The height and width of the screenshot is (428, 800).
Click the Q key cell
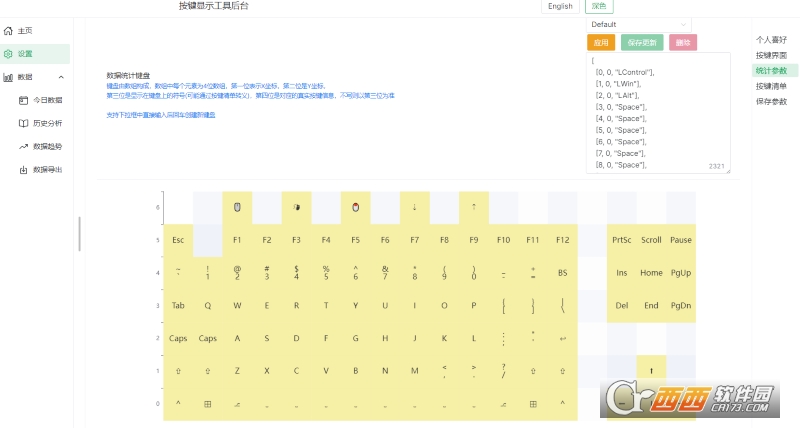pyautogui.click(x=208, y=306)
